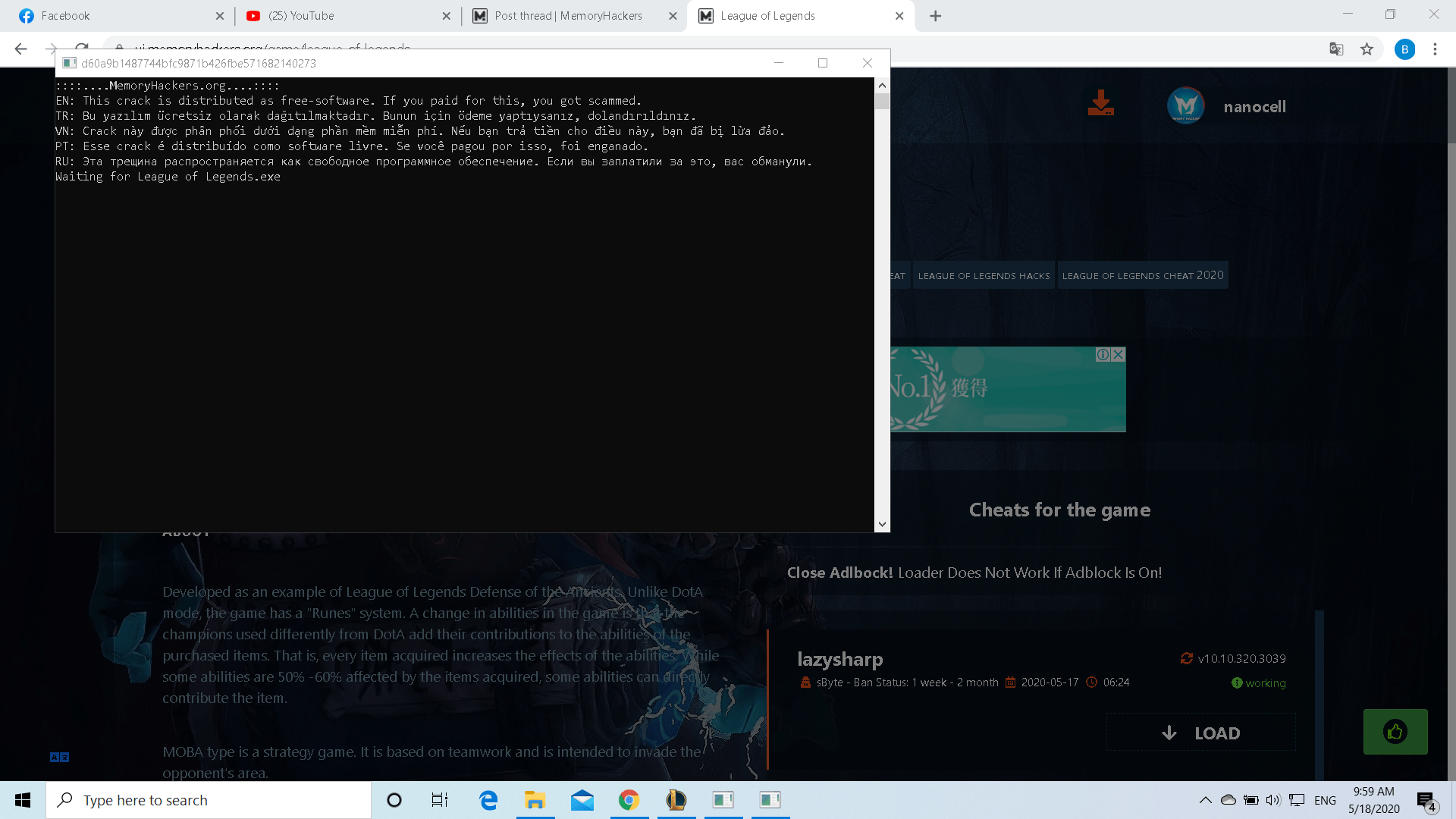Open network settings in system tray

click(1297, 800)
